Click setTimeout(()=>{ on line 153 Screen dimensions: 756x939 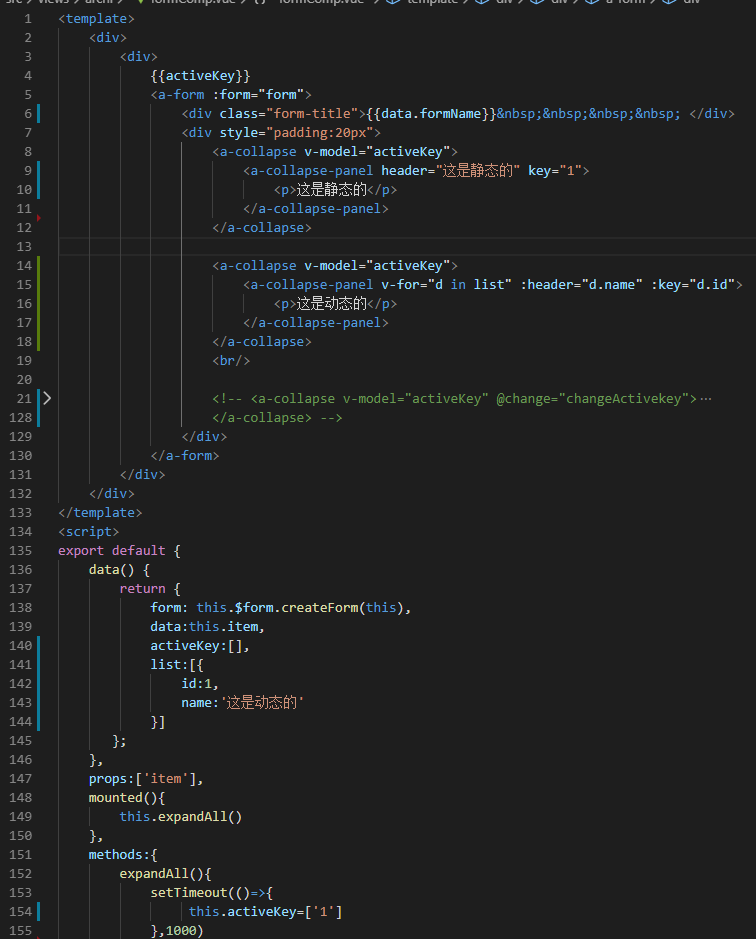click(x=212, y=893)
